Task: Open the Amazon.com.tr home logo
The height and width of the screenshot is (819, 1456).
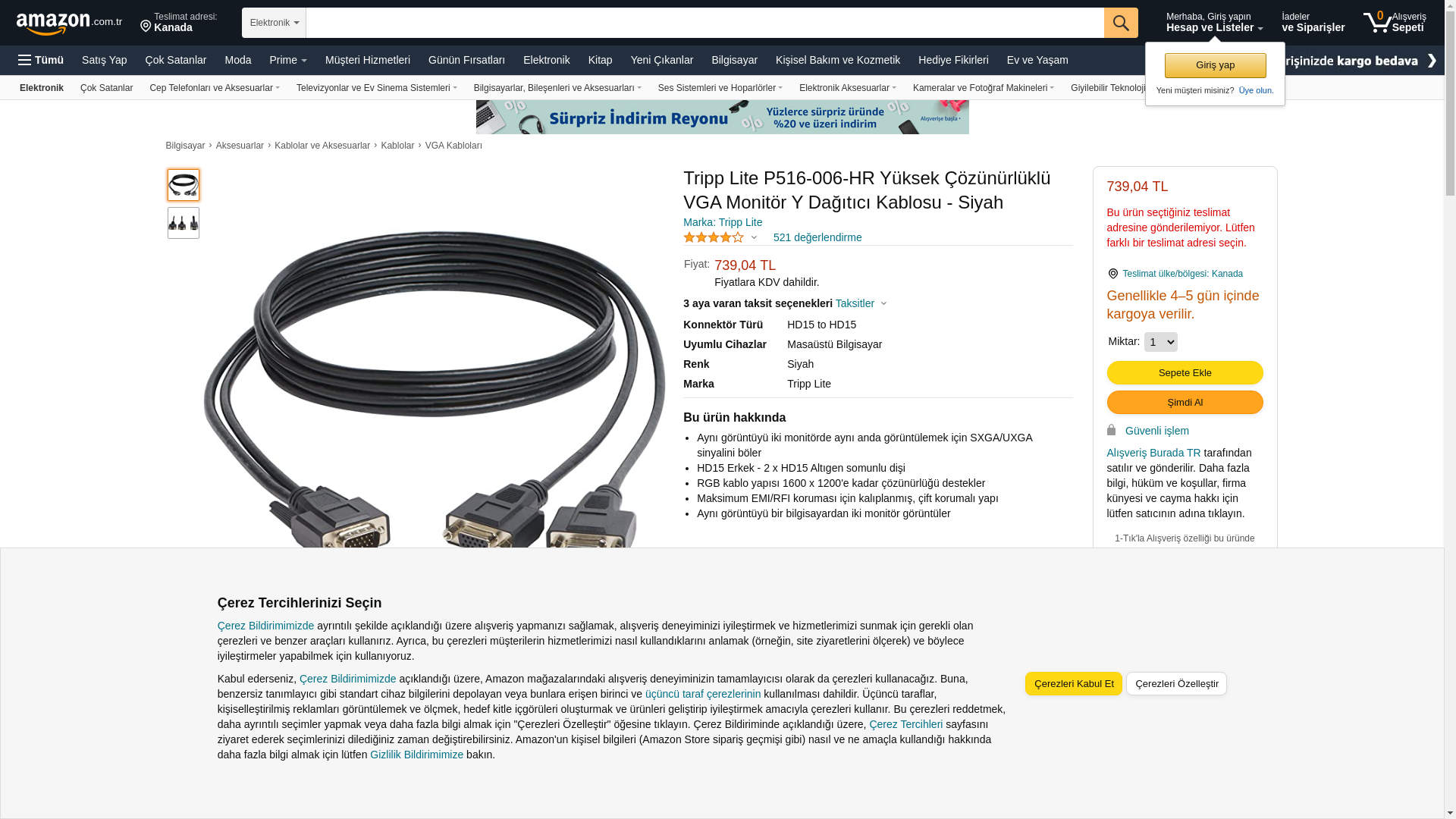Action: coord(69,24)
